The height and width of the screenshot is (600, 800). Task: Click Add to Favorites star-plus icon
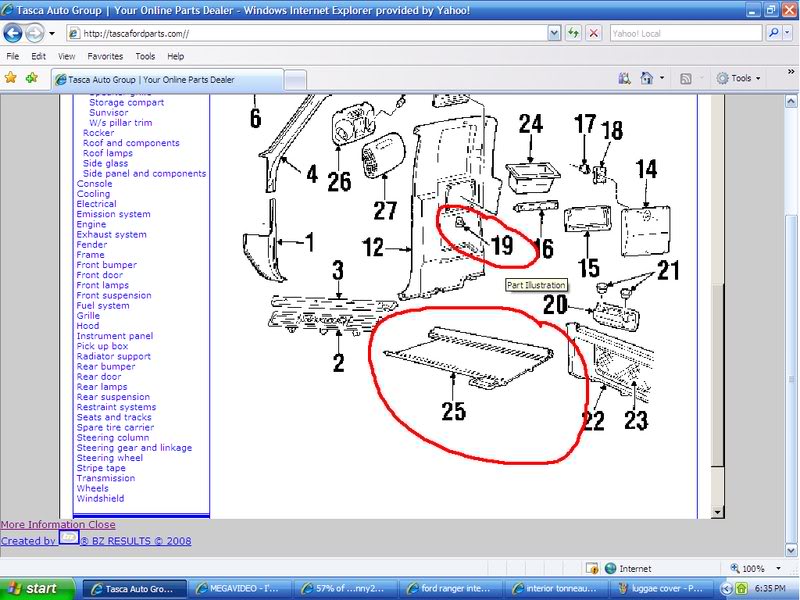32,78
